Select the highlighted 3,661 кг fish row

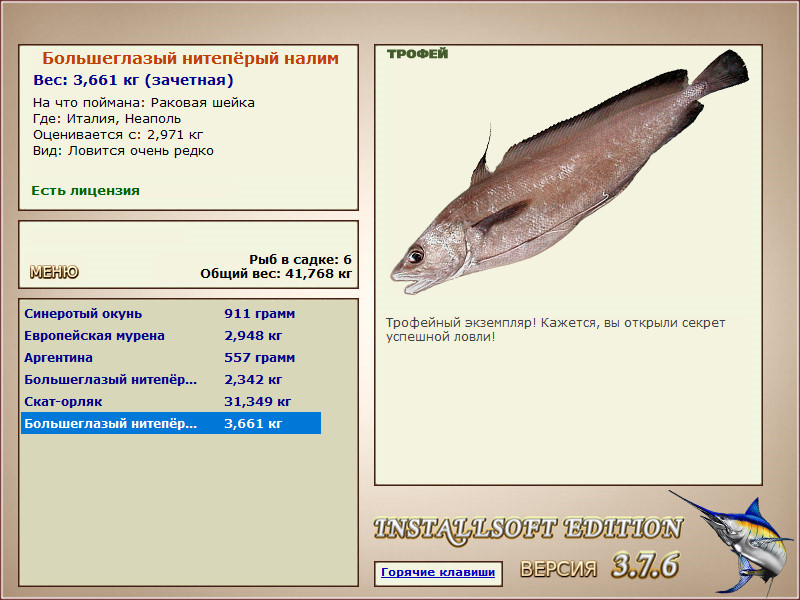coord(171,423)
